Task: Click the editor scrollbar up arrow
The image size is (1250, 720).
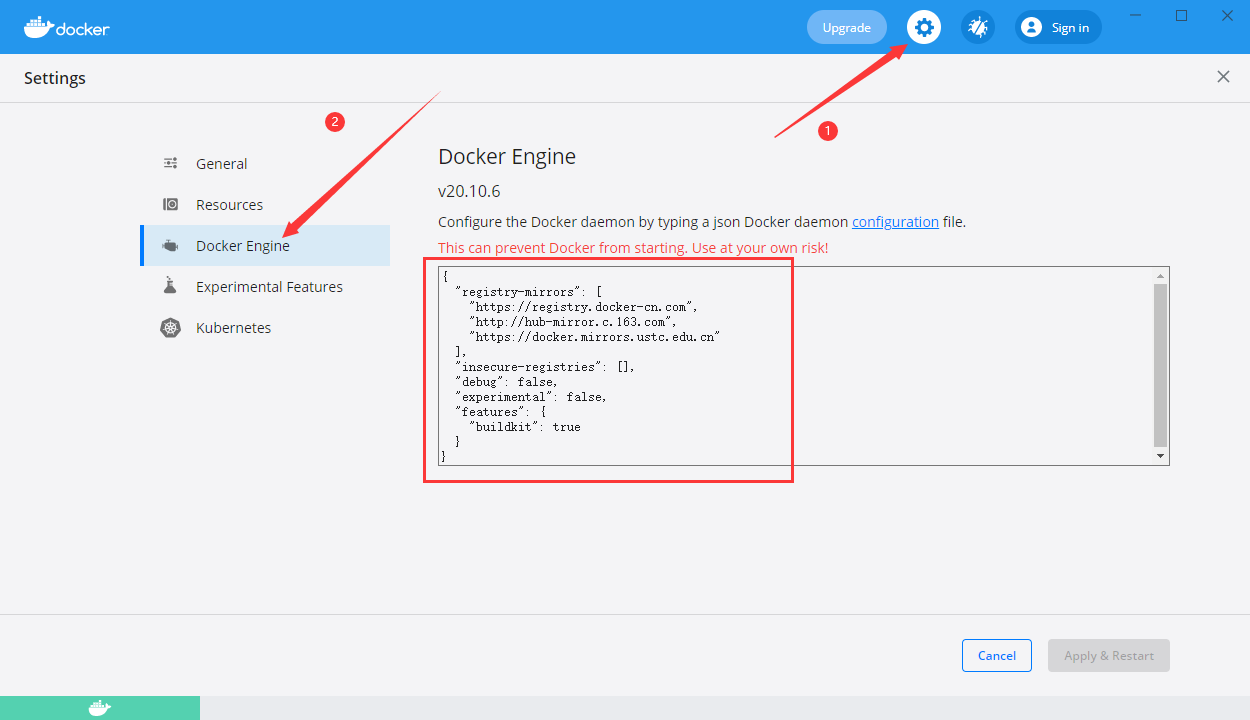Action: [x=1161, y=275]
